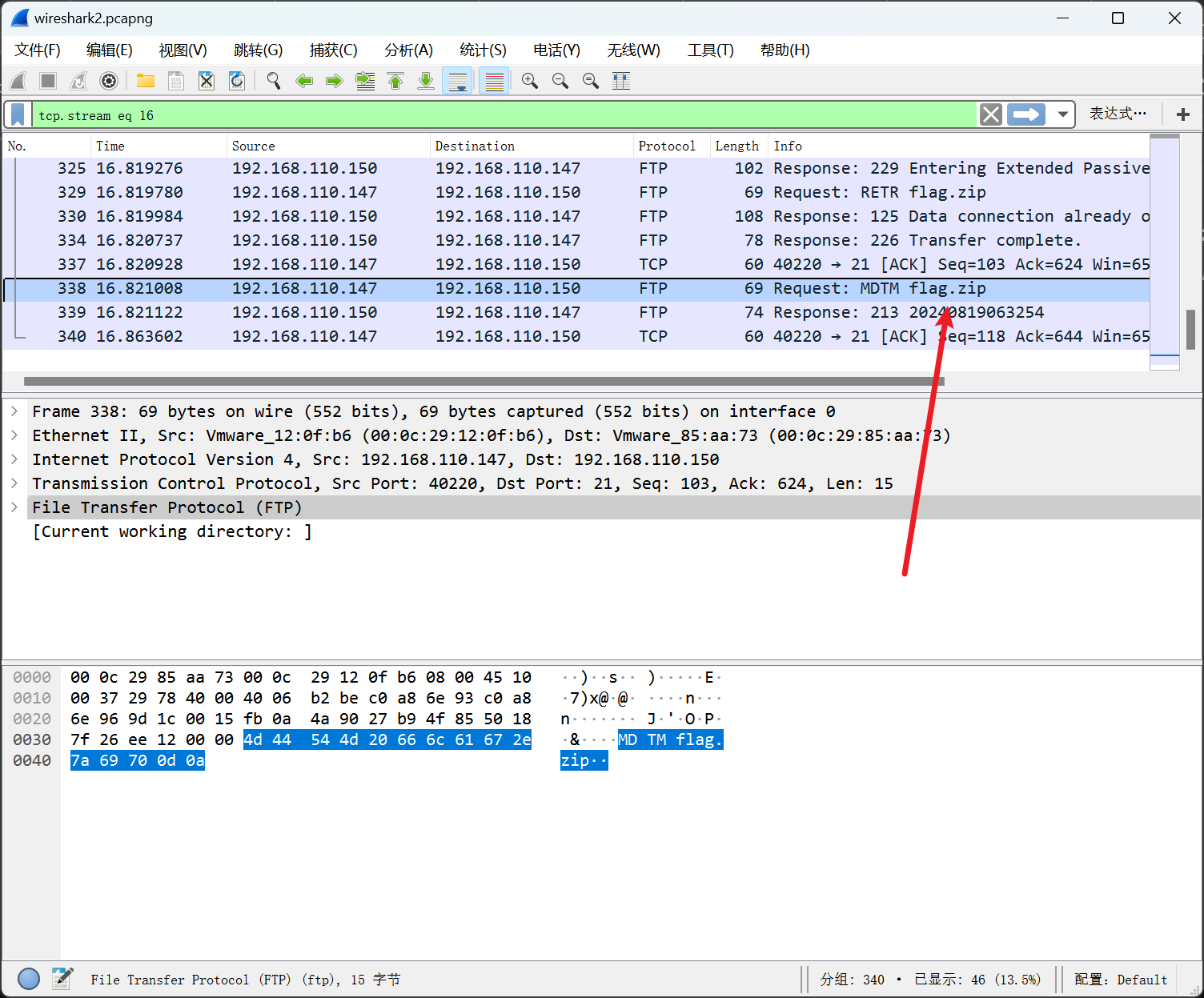Open the 帮助(H) menu

pyautogui.click(x=785, y=50)
